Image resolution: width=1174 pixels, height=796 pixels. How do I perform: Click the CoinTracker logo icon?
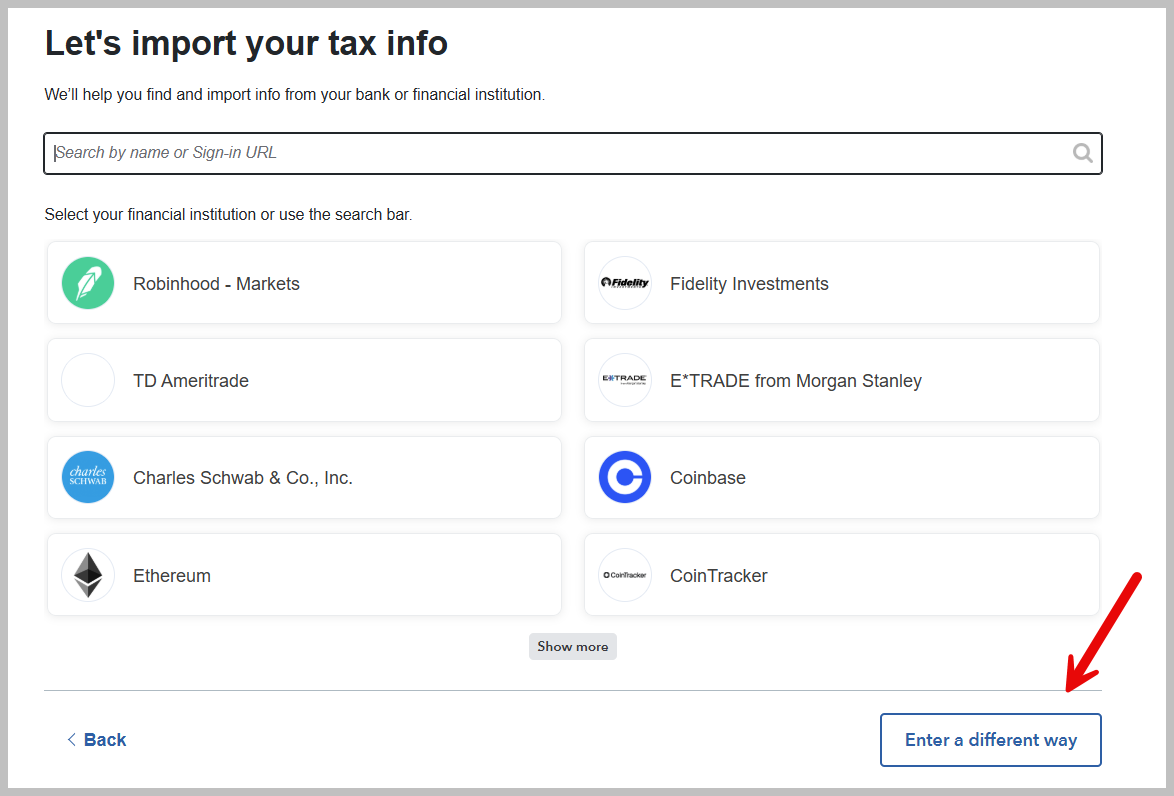point(624,575)
